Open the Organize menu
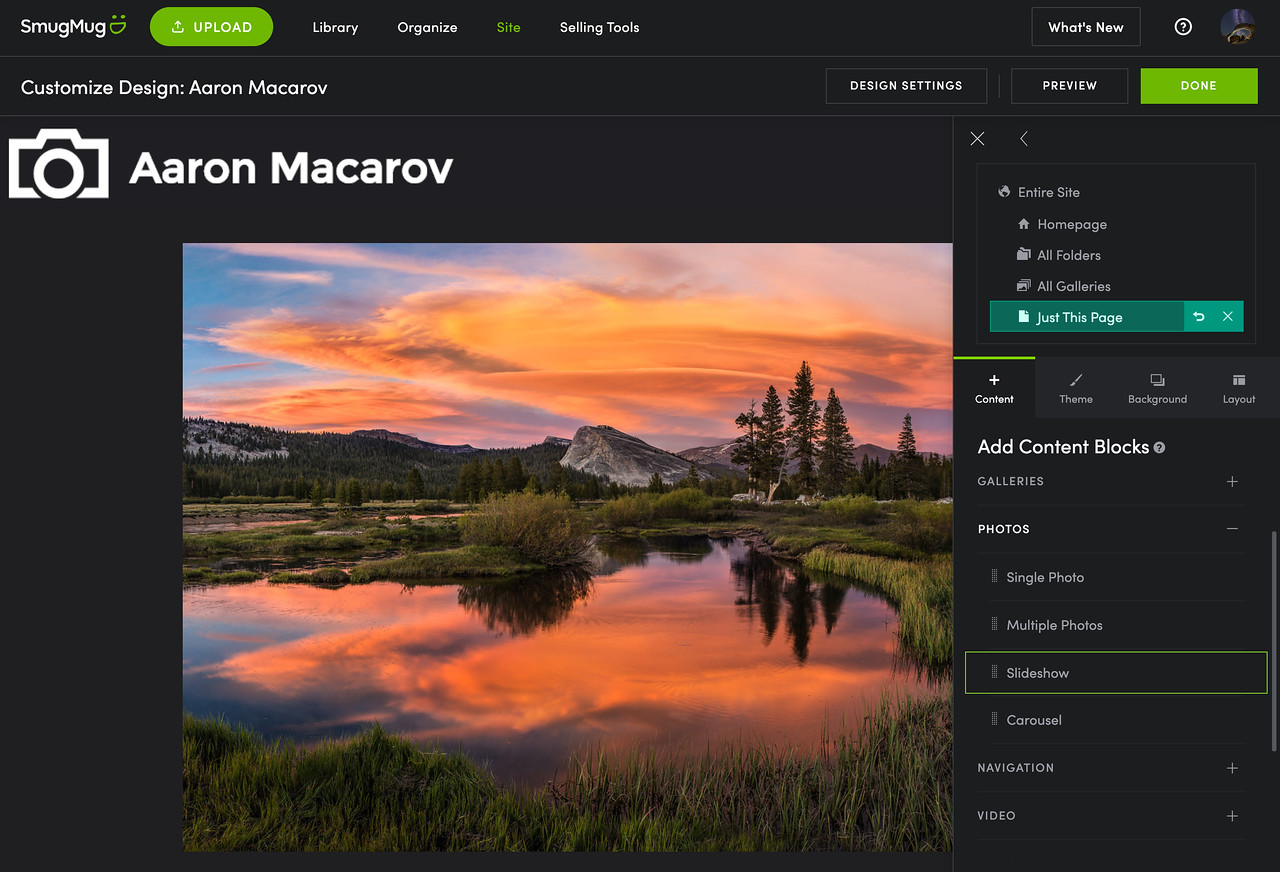Viewport: 1280px width, 872px height. [x=427, y=27]
